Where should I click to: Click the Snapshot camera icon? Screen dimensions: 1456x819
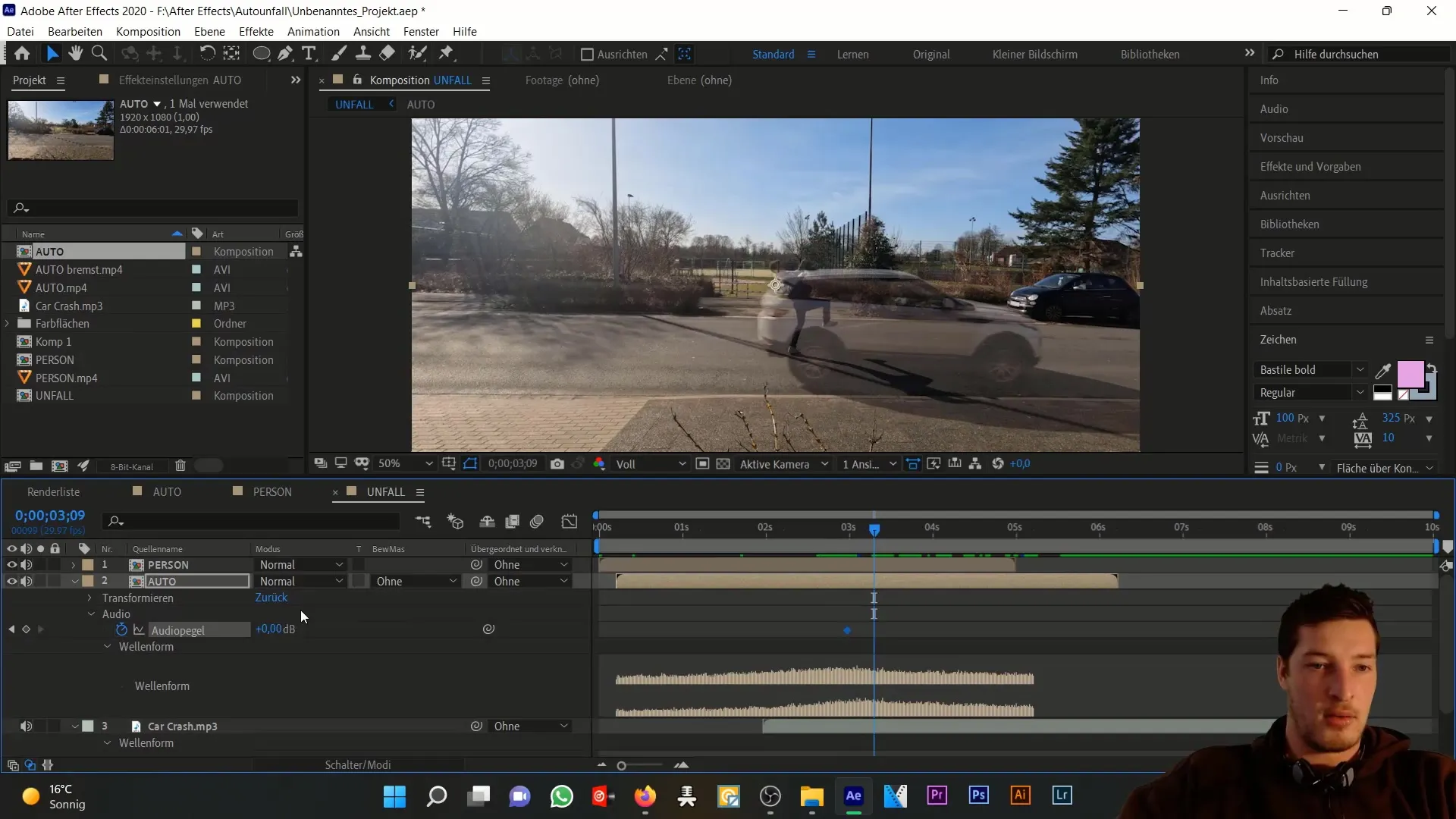pos(557,464)
